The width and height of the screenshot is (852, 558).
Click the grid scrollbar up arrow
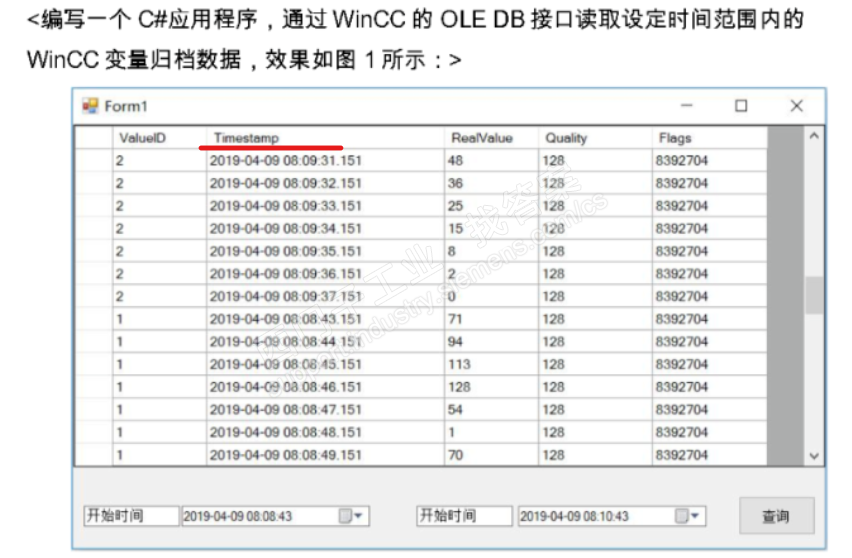click(814, 136)
